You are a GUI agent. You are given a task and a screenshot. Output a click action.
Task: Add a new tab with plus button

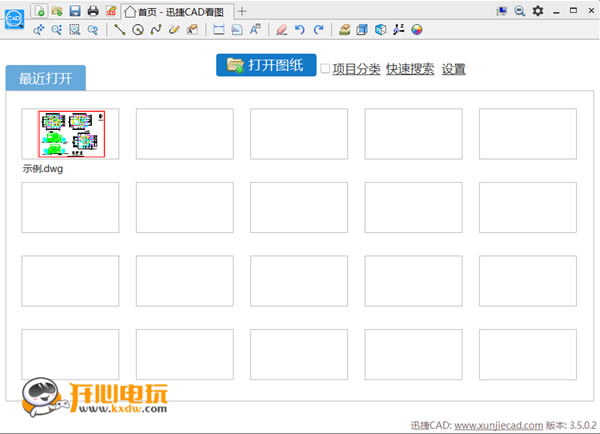point(241,11)
